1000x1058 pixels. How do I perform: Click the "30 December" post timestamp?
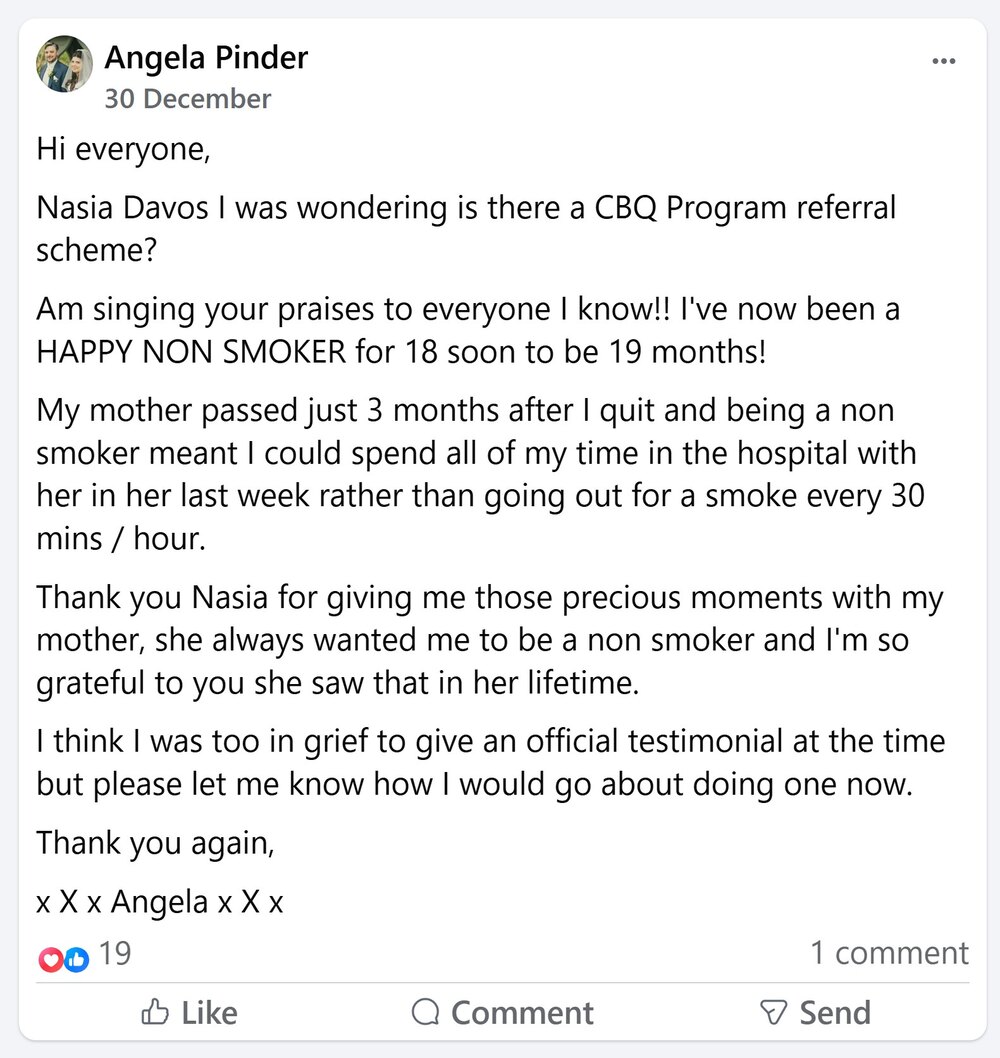coord(187,99)
